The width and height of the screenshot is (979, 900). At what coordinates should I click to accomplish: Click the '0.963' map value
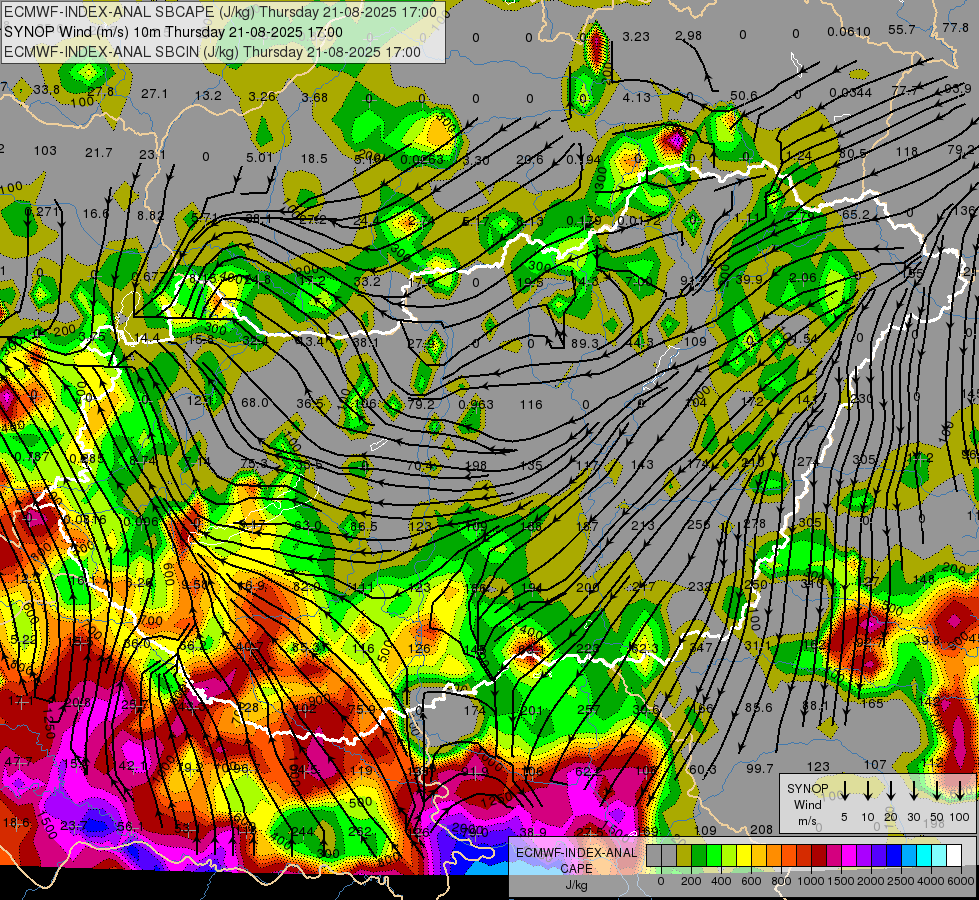coord(476,404)
